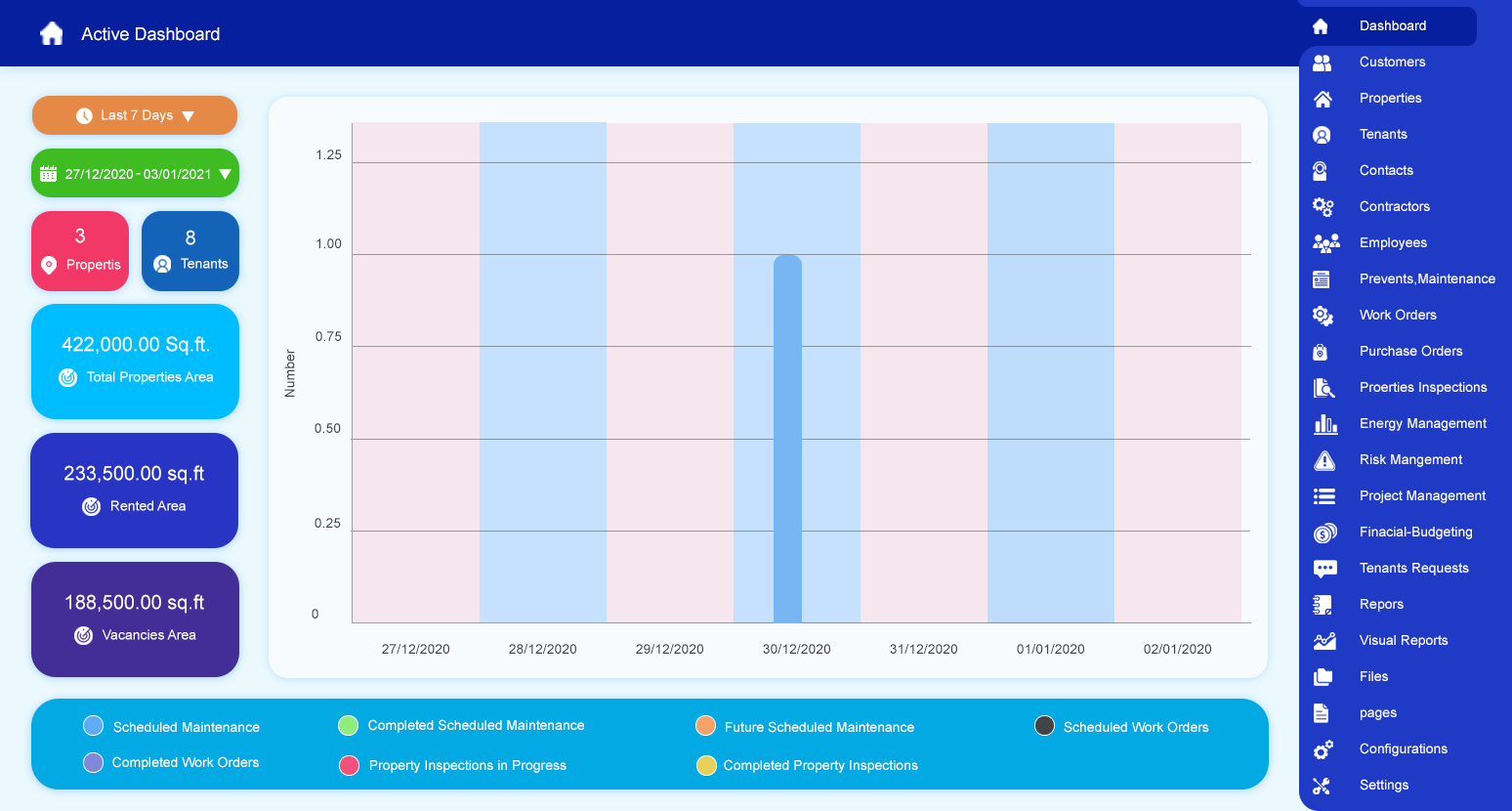Toggle the Scheduled Maintenance legend series

point(94,726)
